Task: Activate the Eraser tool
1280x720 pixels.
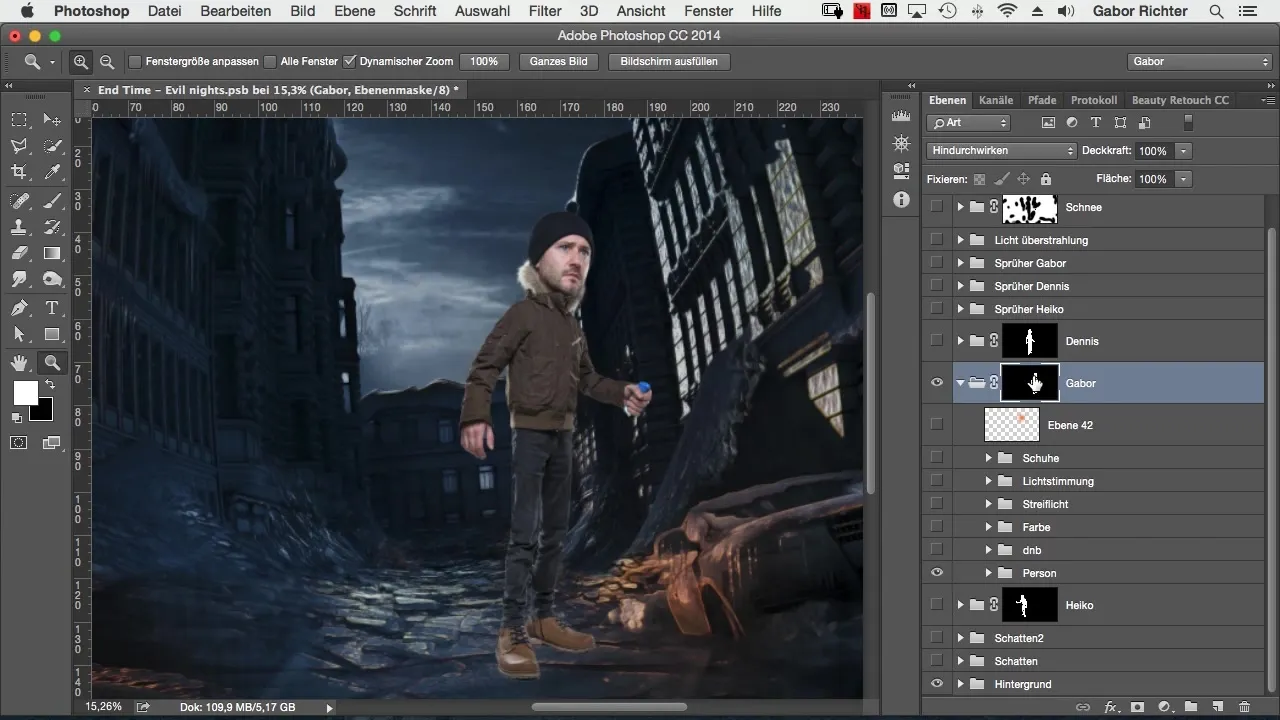Action: click(19, 253)
